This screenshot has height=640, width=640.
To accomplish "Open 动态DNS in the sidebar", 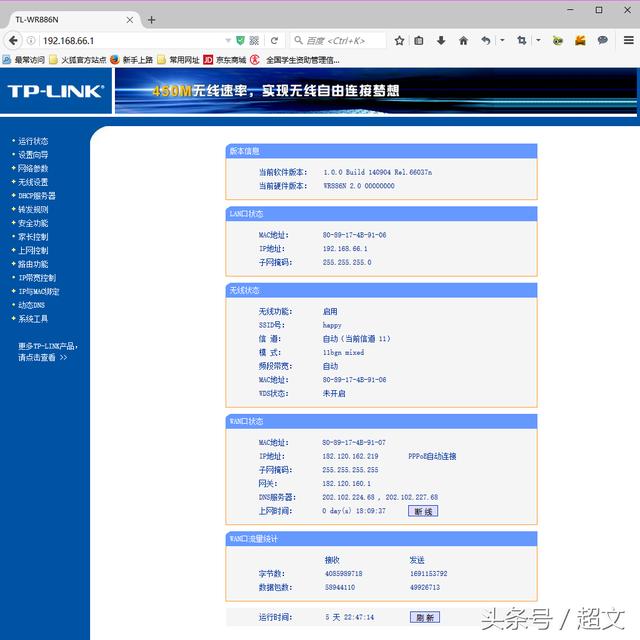I will click(x=31, y=305).
